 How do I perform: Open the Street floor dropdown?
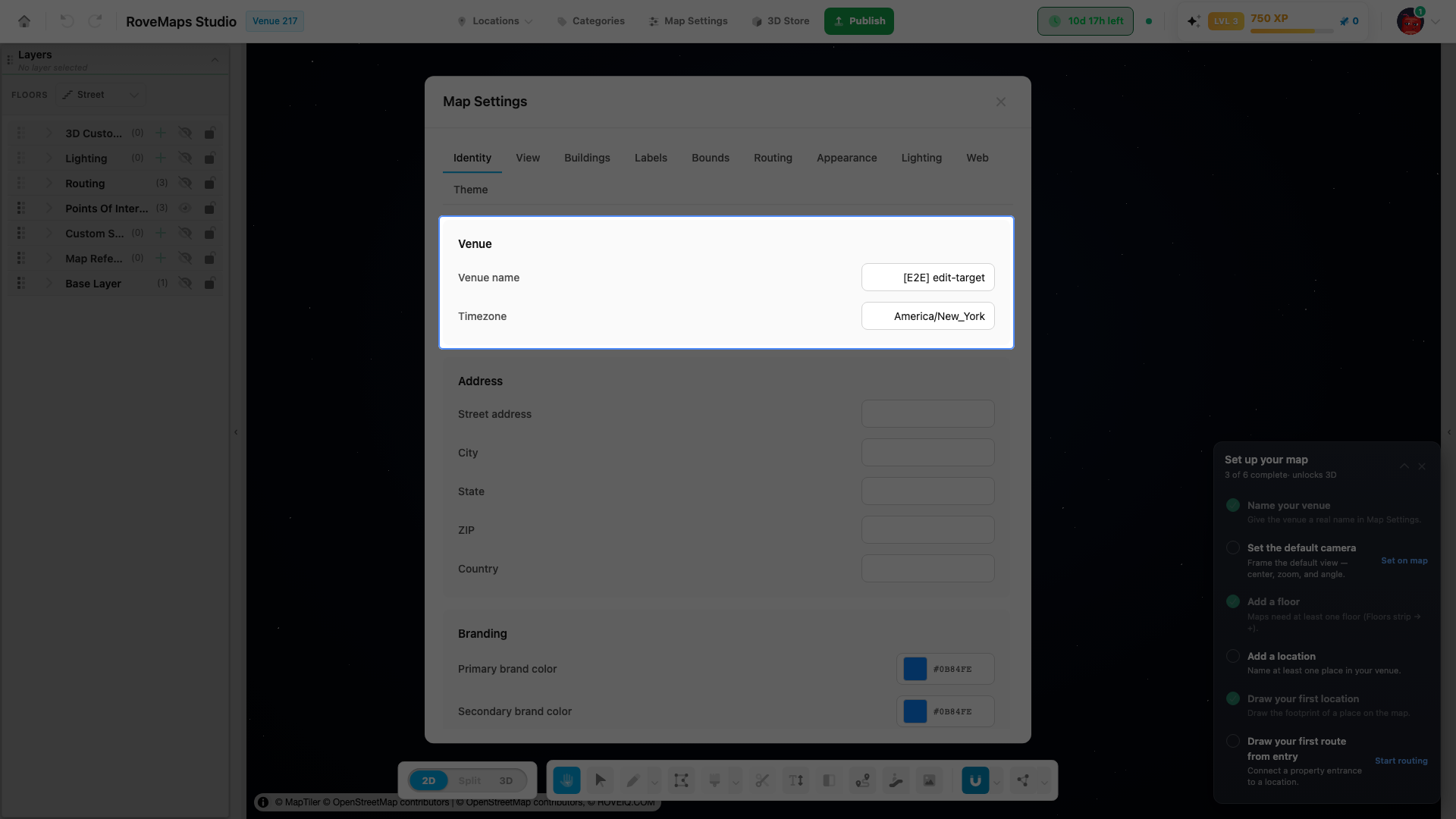101,95
